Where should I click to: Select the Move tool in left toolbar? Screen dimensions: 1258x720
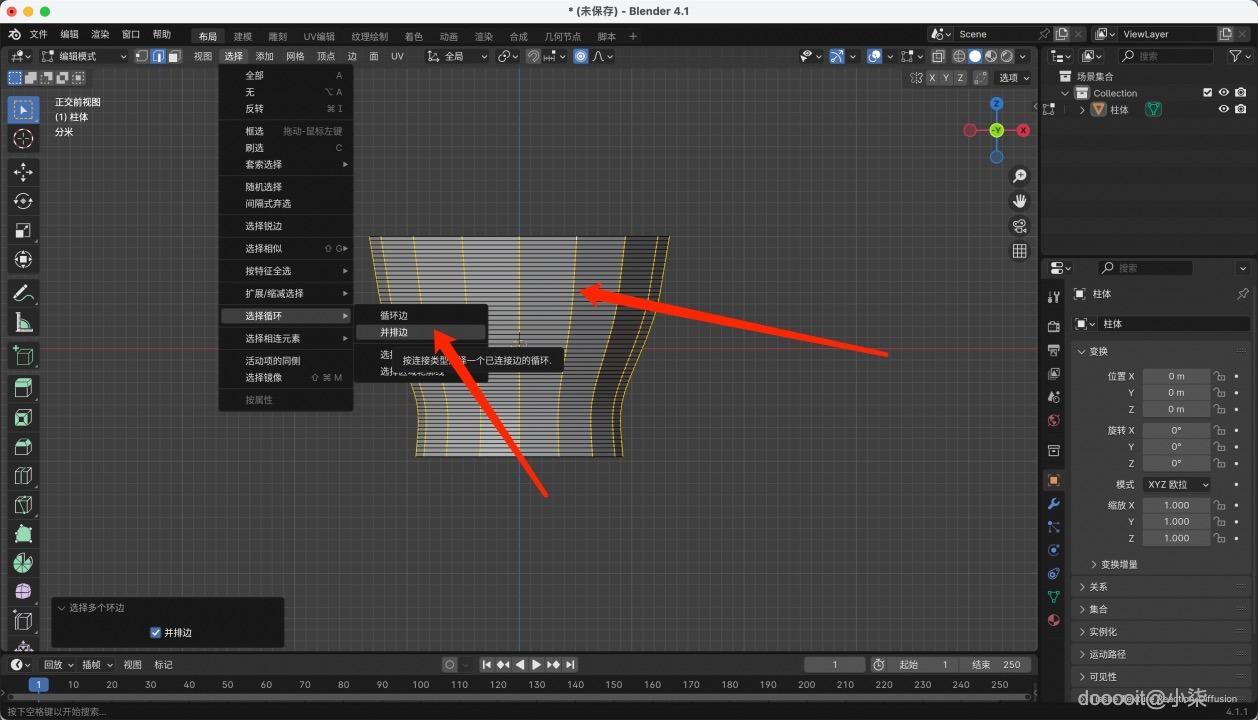[x=23, y=172]
